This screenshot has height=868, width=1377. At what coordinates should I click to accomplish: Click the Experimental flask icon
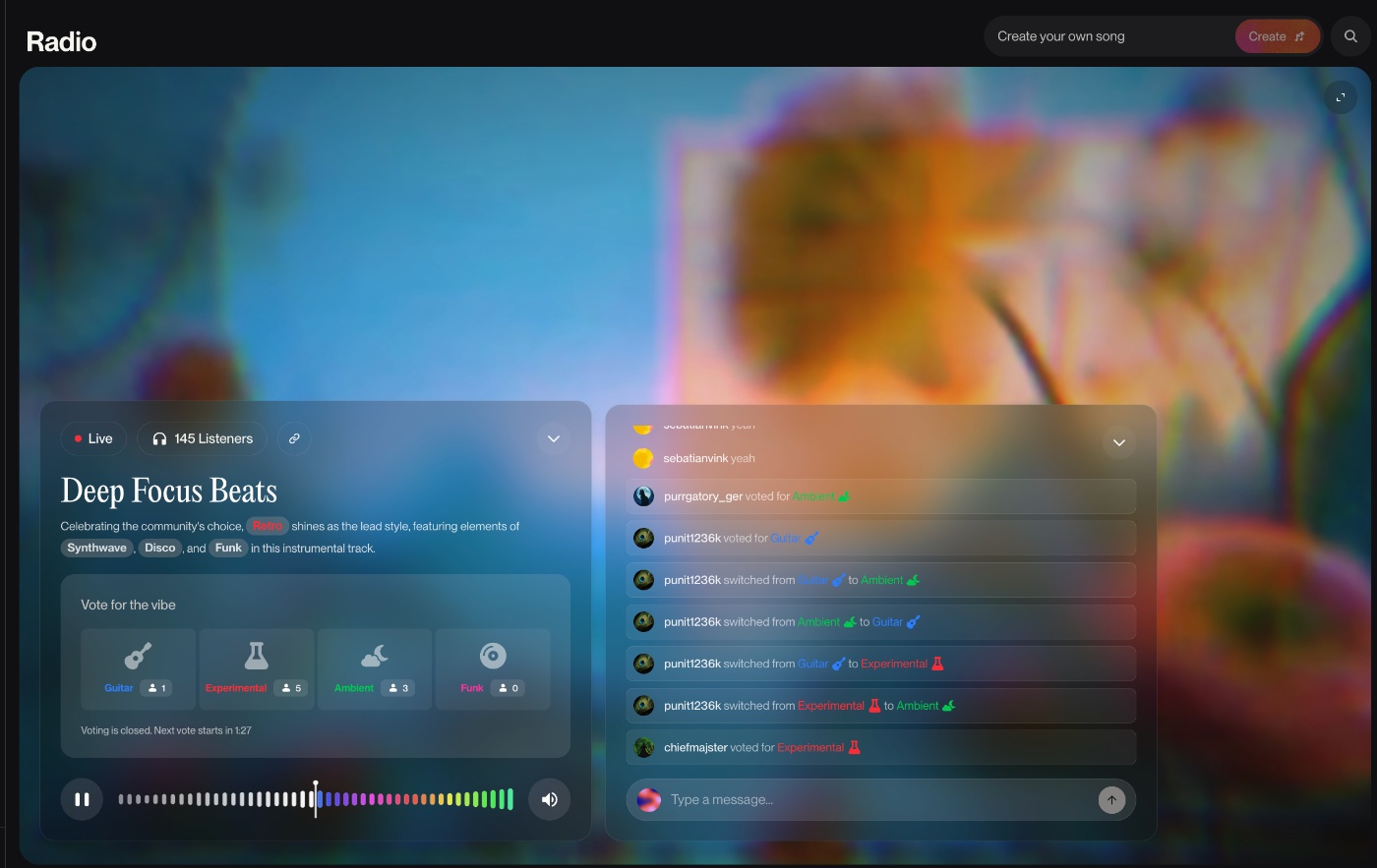point(257,655)
